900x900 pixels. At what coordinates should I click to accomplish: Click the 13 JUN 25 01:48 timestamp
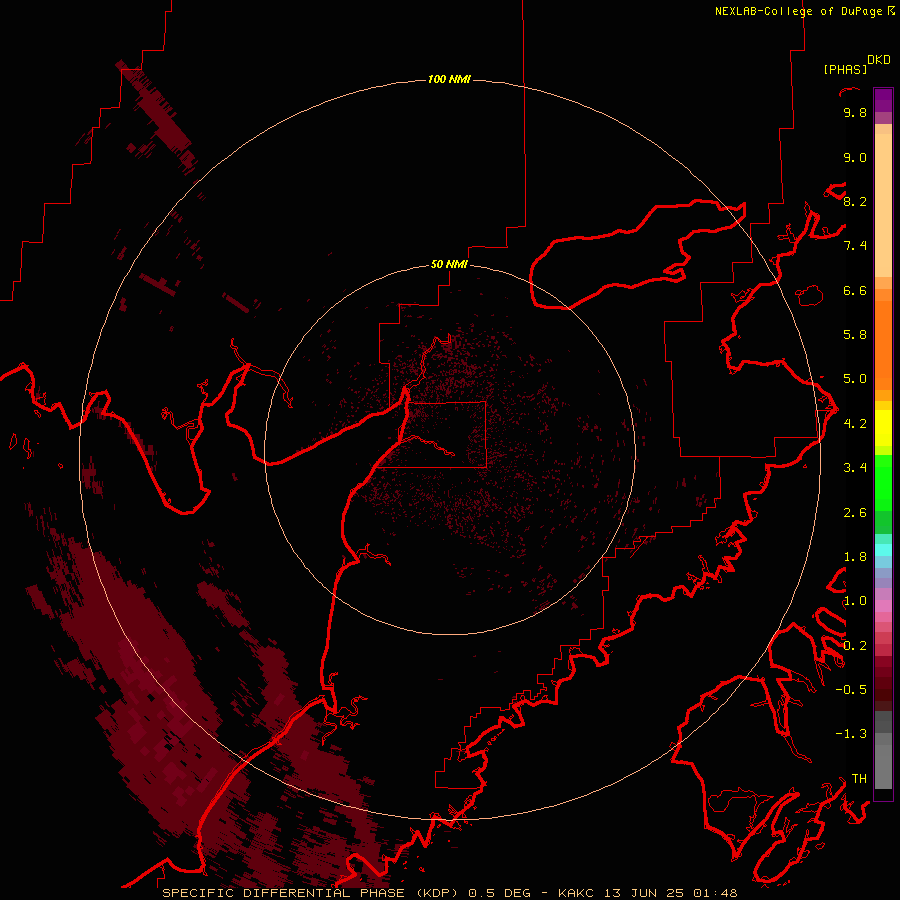click(670, 893)
